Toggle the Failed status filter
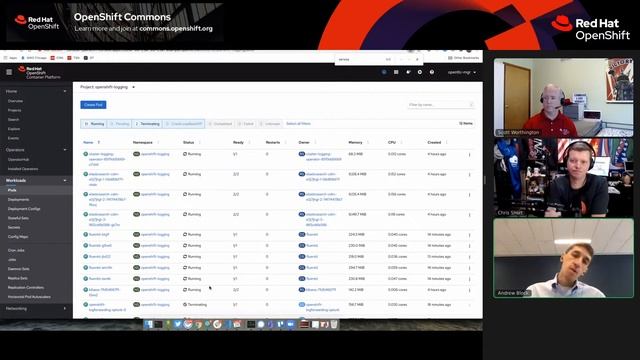The width and height of the screenshot is (640, 360). (x=246, y=124)
